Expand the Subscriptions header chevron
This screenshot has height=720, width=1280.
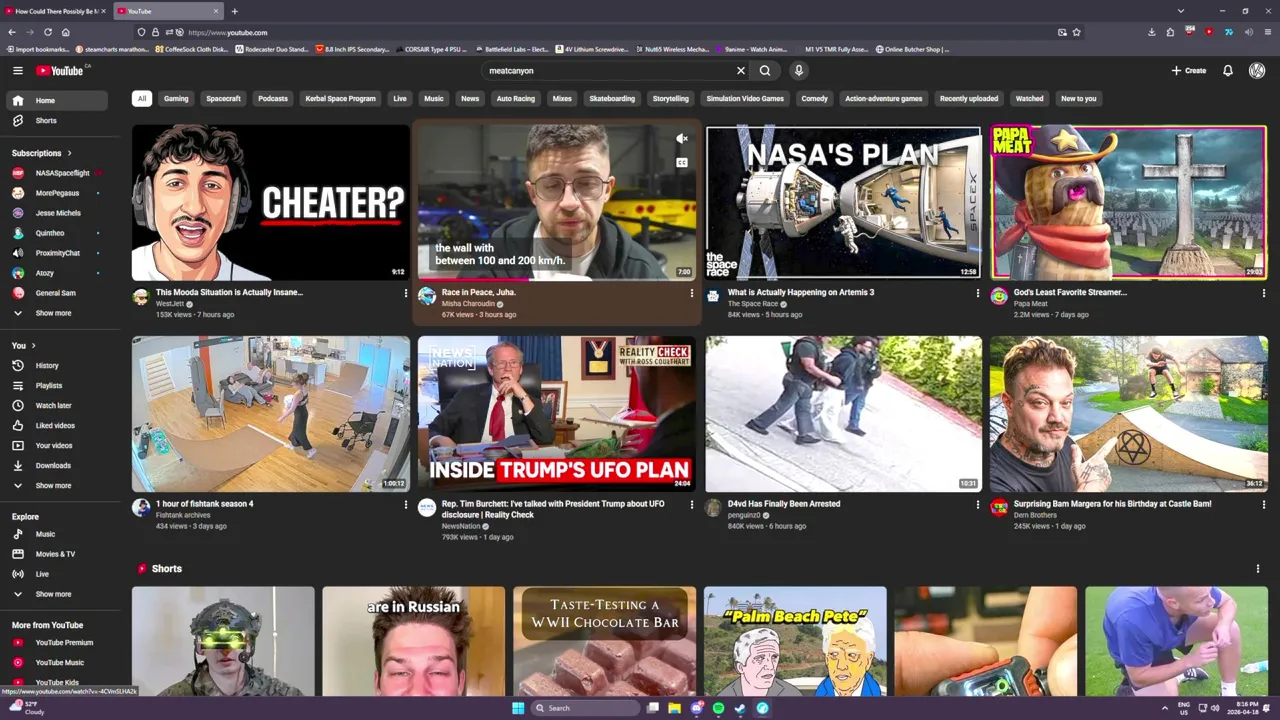coord(69,153)
